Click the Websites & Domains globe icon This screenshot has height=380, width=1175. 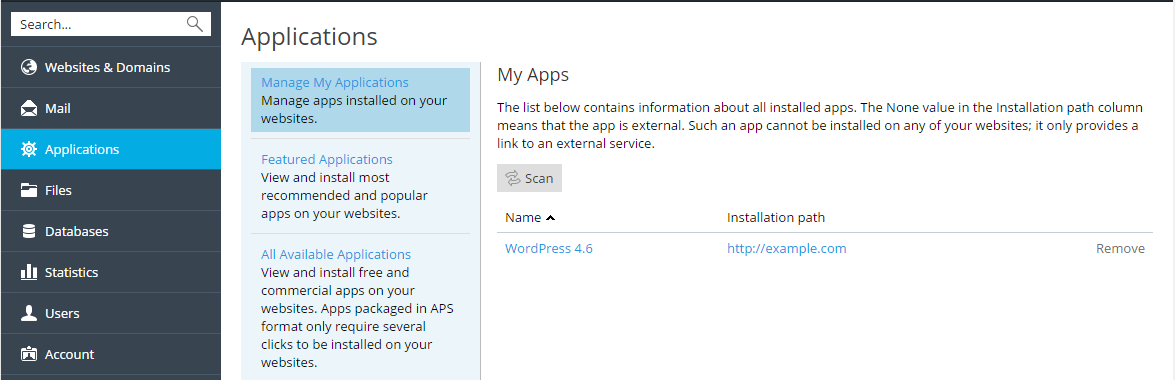pyautogui.click(x=29, y=67)
